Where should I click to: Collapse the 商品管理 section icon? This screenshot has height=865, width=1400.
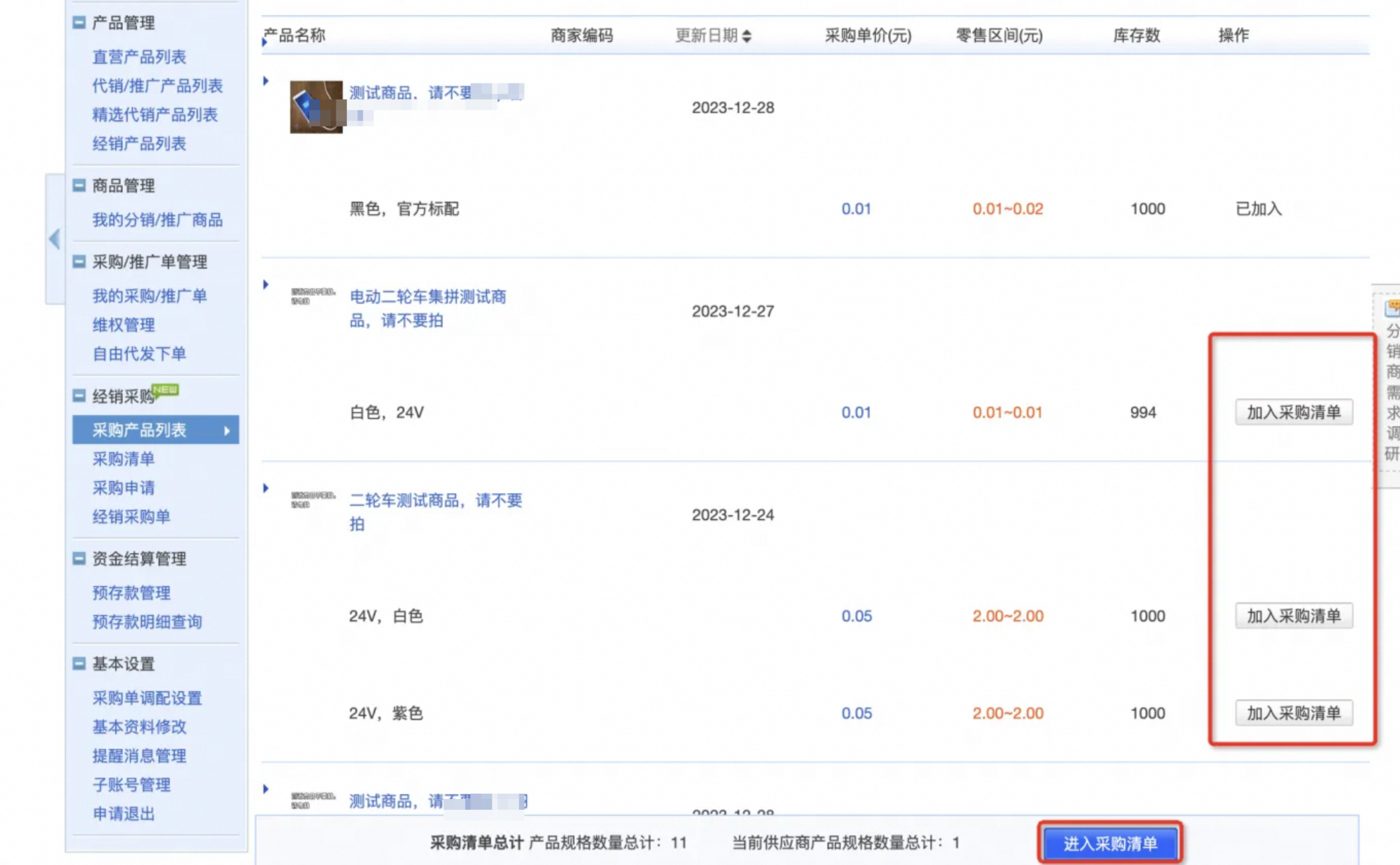pyautogui.click(x=79, y=186)
